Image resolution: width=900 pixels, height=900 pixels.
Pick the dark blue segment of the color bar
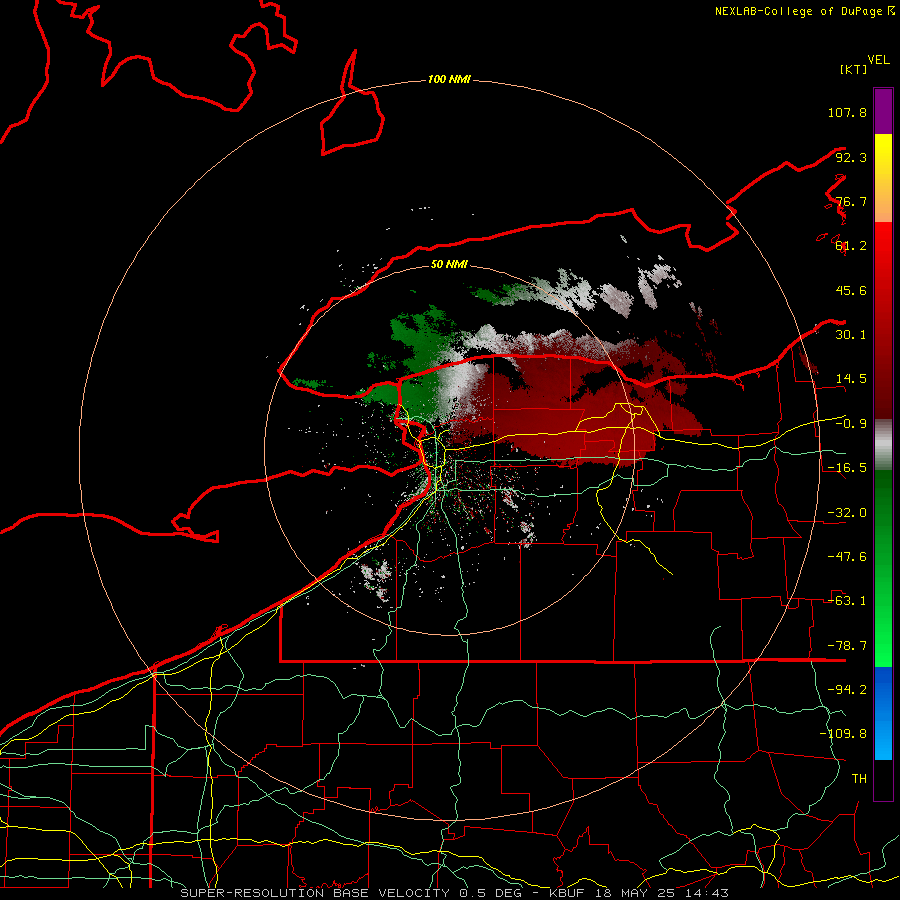click(x=883, y=690)
